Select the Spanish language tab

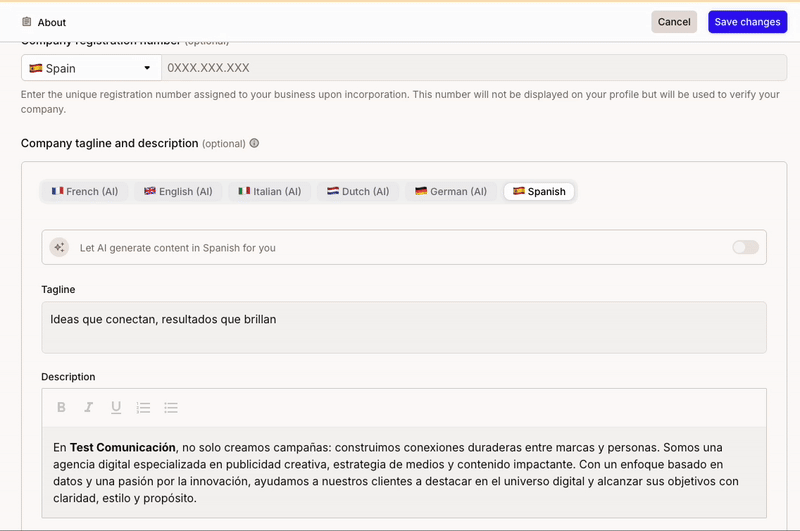click(x=539, y=191)
